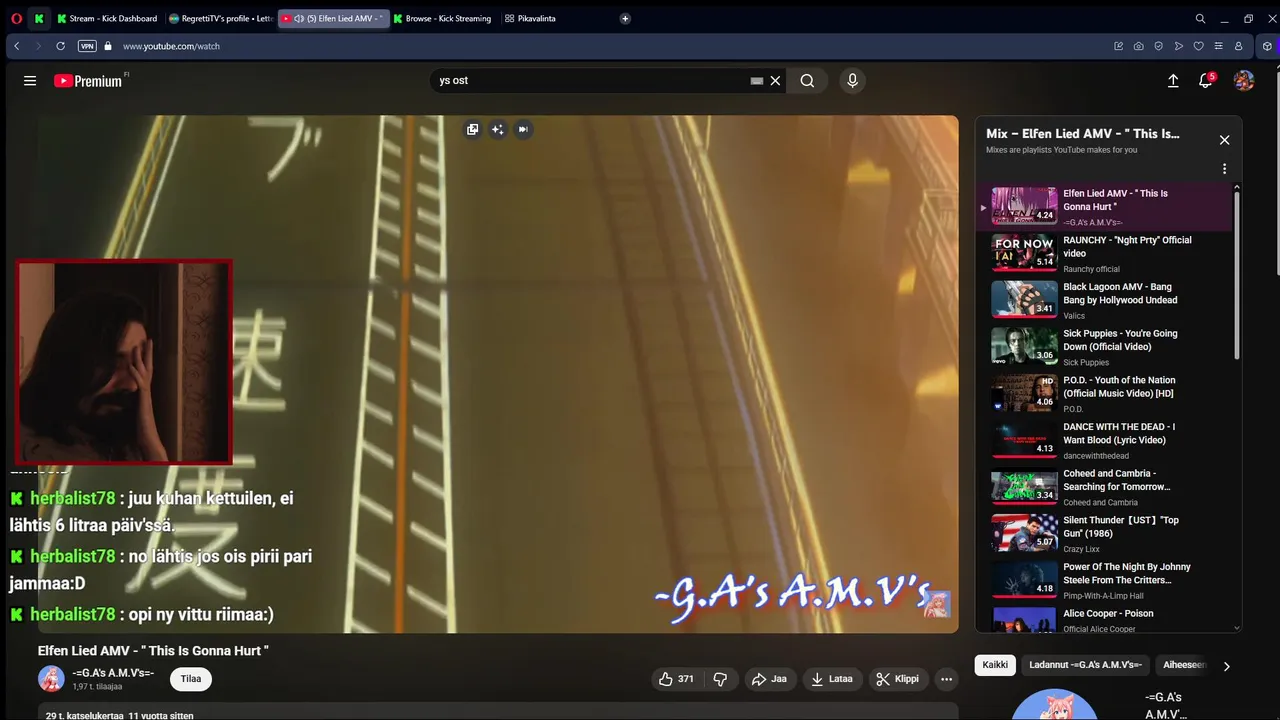This screenshot has height=720, width=1280.
Task: Play Alice Cooper - Poison
Action: pos(1104,620)
